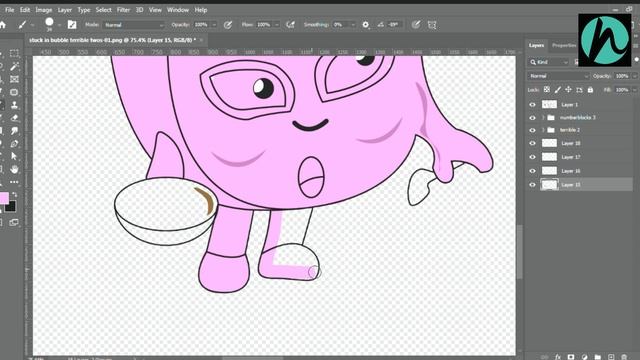Viewport: 640px width, 360px height.
Task: Open the Smoothing value dropdown
Action: pos(353,25)
